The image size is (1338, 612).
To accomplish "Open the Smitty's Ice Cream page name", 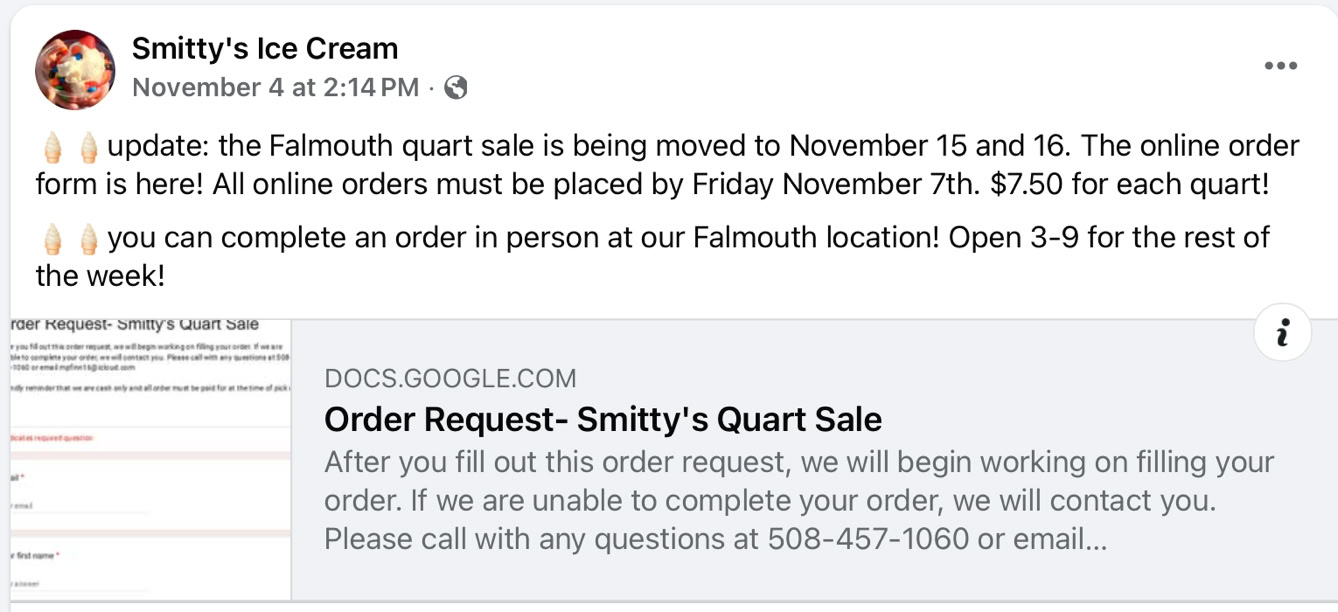I will (265, 48).
